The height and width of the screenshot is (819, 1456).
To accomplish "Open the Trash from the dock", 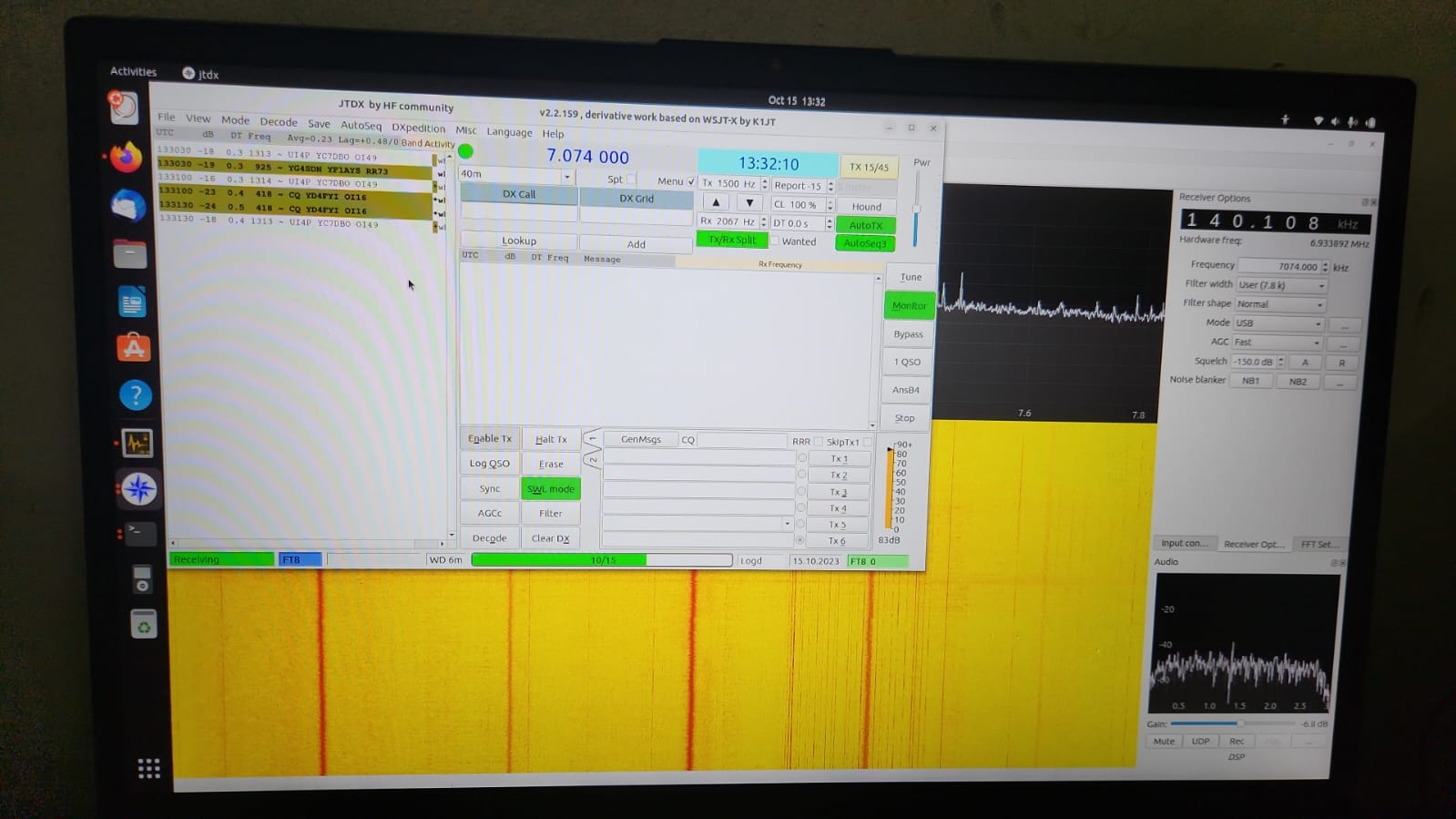I will click(x=144, y=625).
